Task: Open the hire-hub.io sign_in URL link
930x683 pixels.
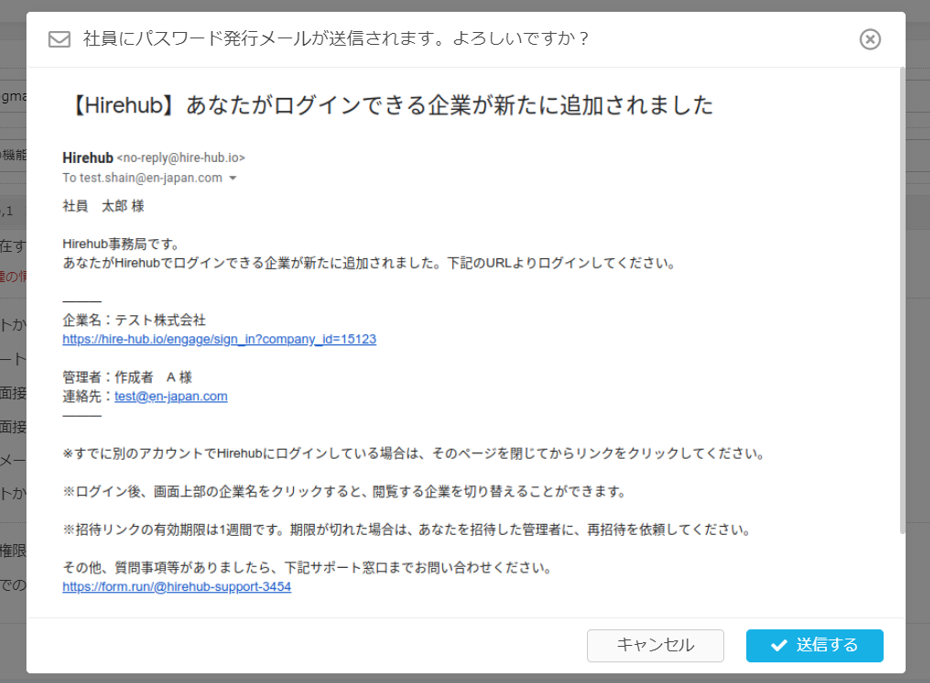Action: (x=219, y=339)
